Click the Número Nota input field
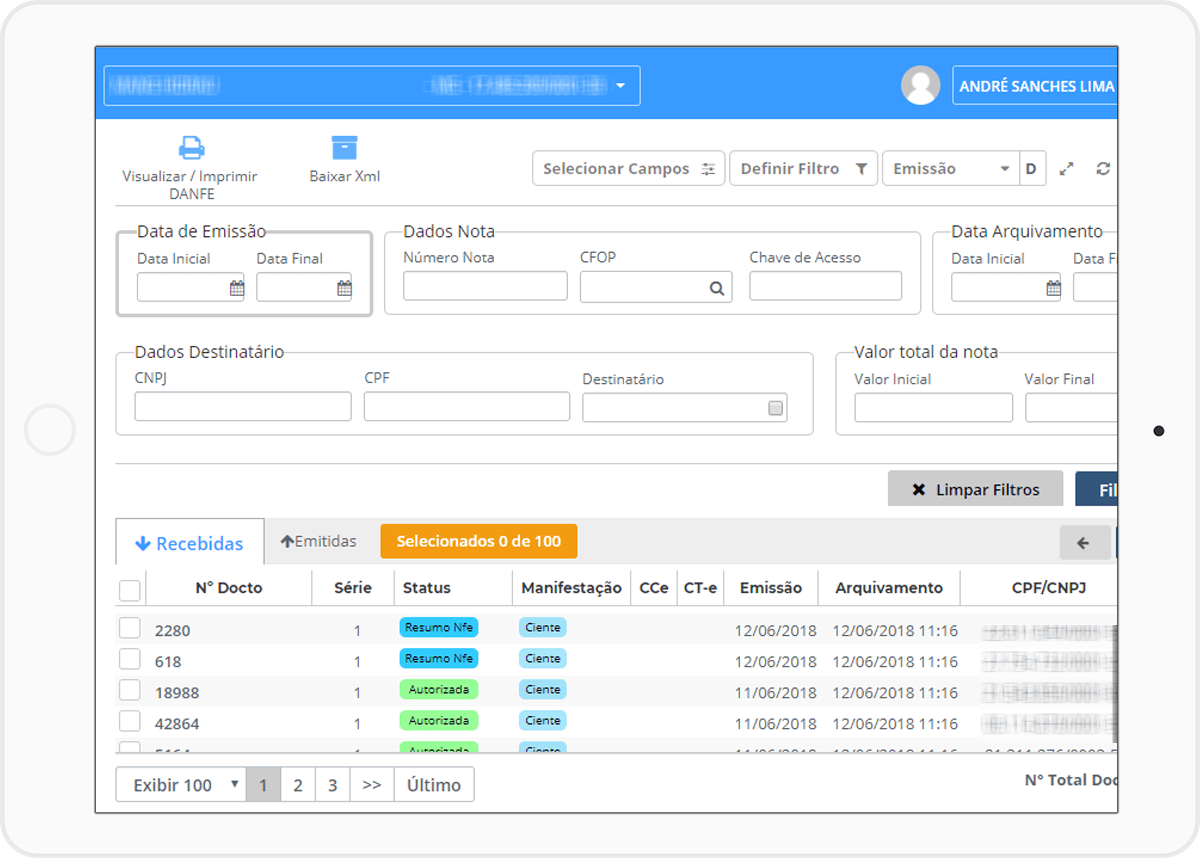Image resolution: width=1200 pixels, height=858 pixels. click(x=485, y=286)
